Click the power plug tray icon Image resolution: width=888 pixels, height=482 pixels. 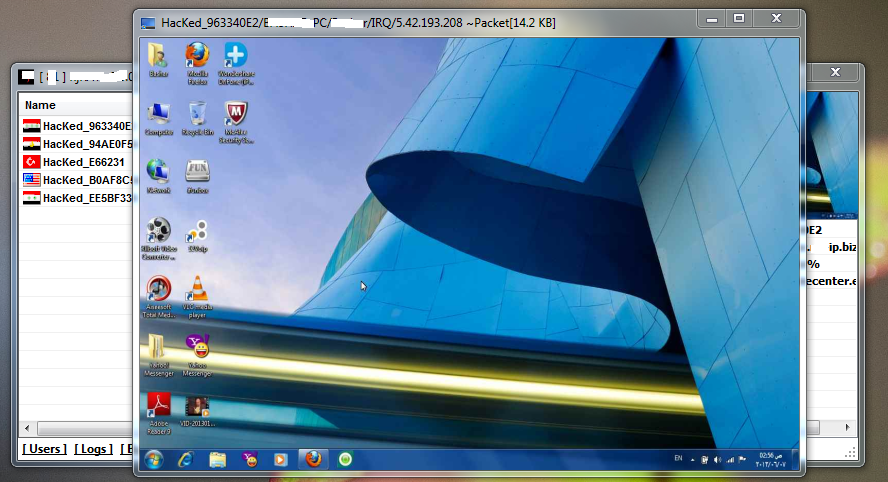704,460
